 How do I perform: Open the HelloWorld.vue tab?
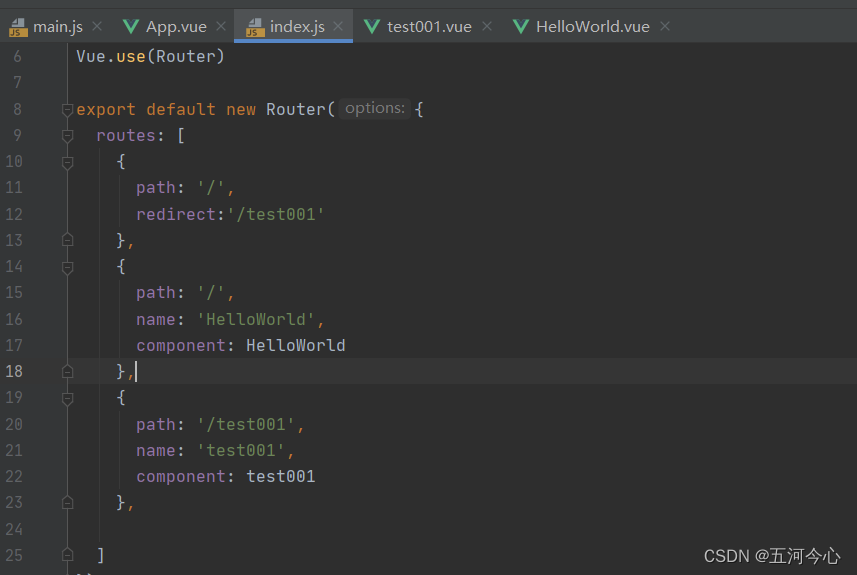[592, 26]
